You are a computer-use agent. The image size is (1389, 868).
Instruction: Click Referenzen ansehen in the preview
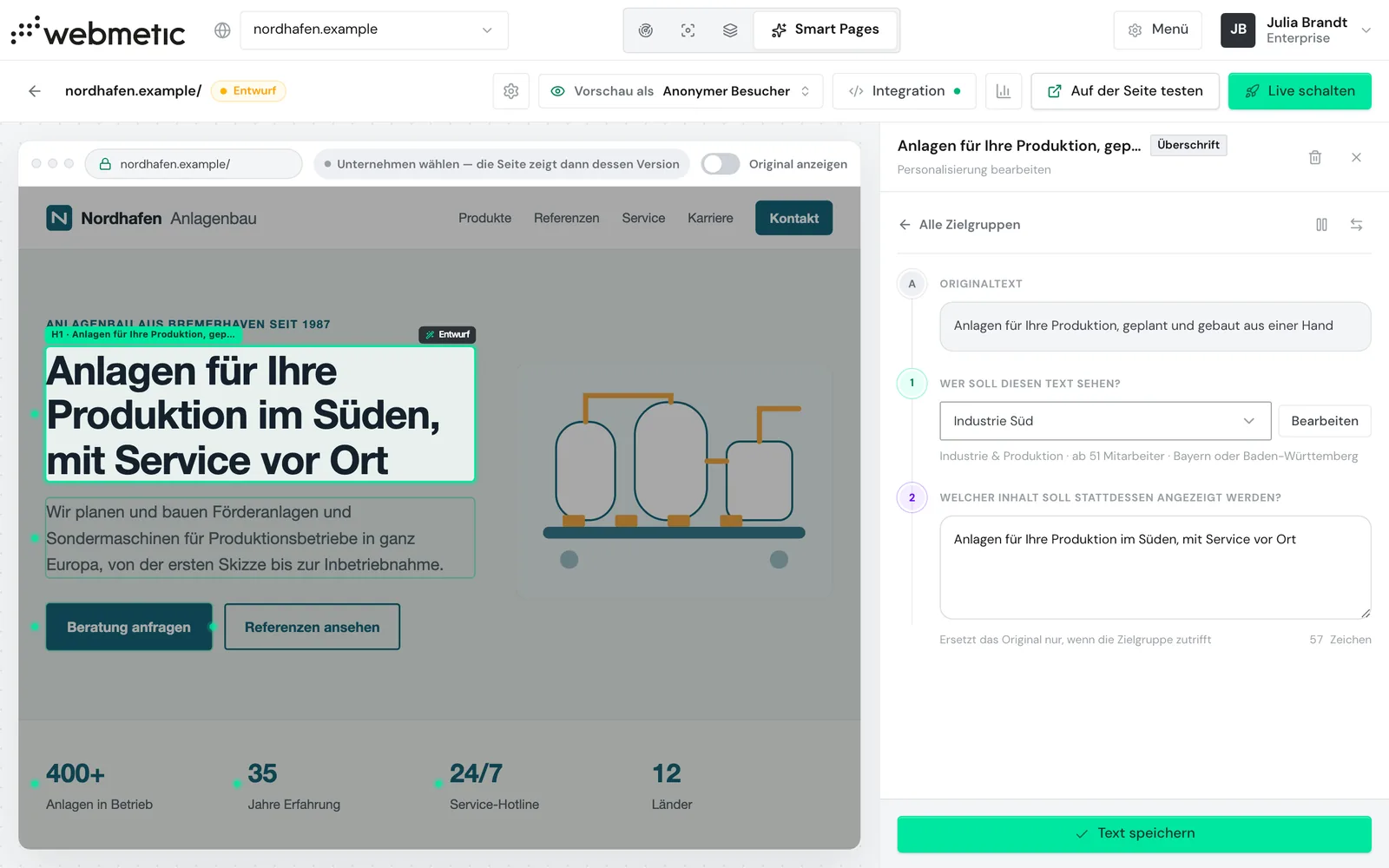coord(312,627)
